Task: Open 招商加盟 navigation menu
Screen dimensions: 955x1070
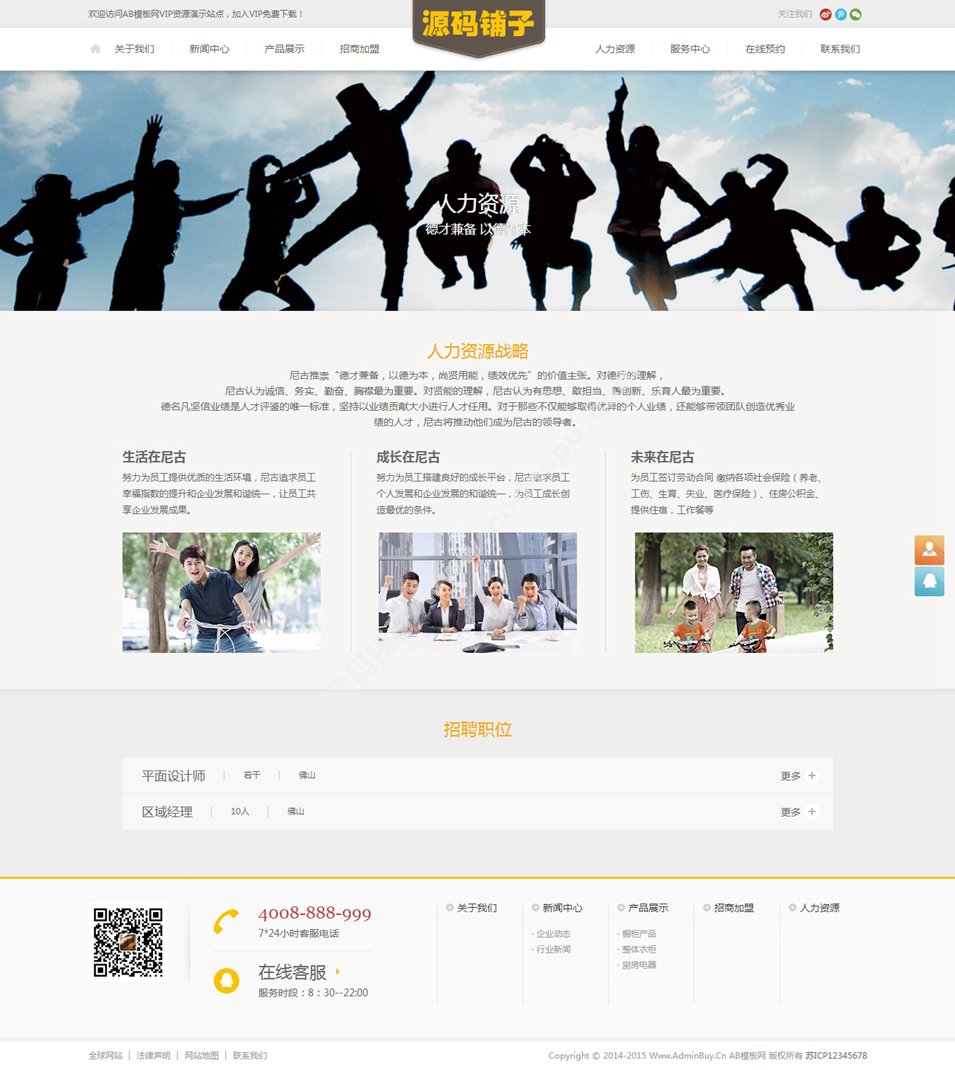Action: click(x=360, y=49)
